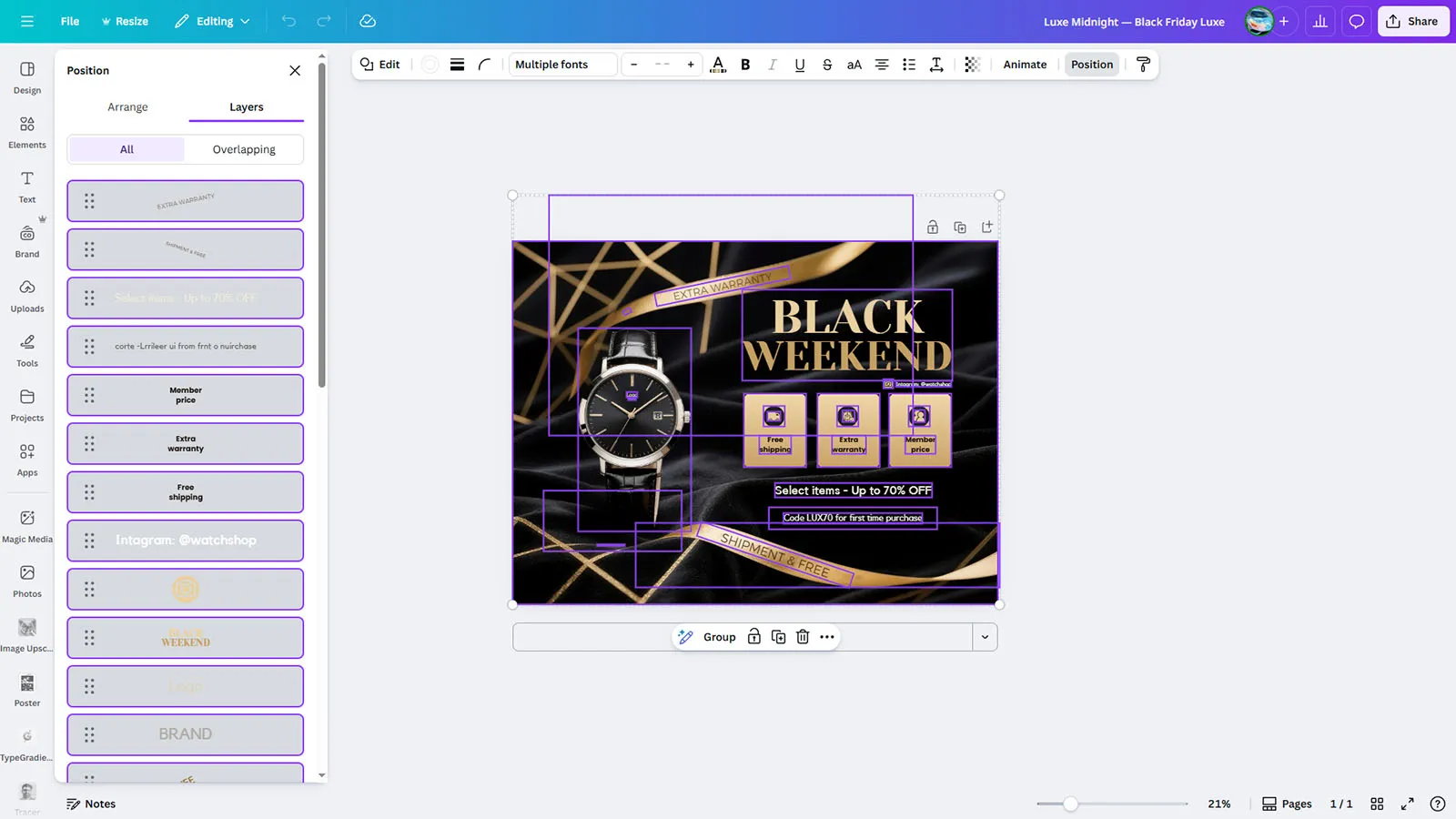Toggle underline text formatting
The height and width of the screenshot is (819, 1456).
tap(799, 65)
